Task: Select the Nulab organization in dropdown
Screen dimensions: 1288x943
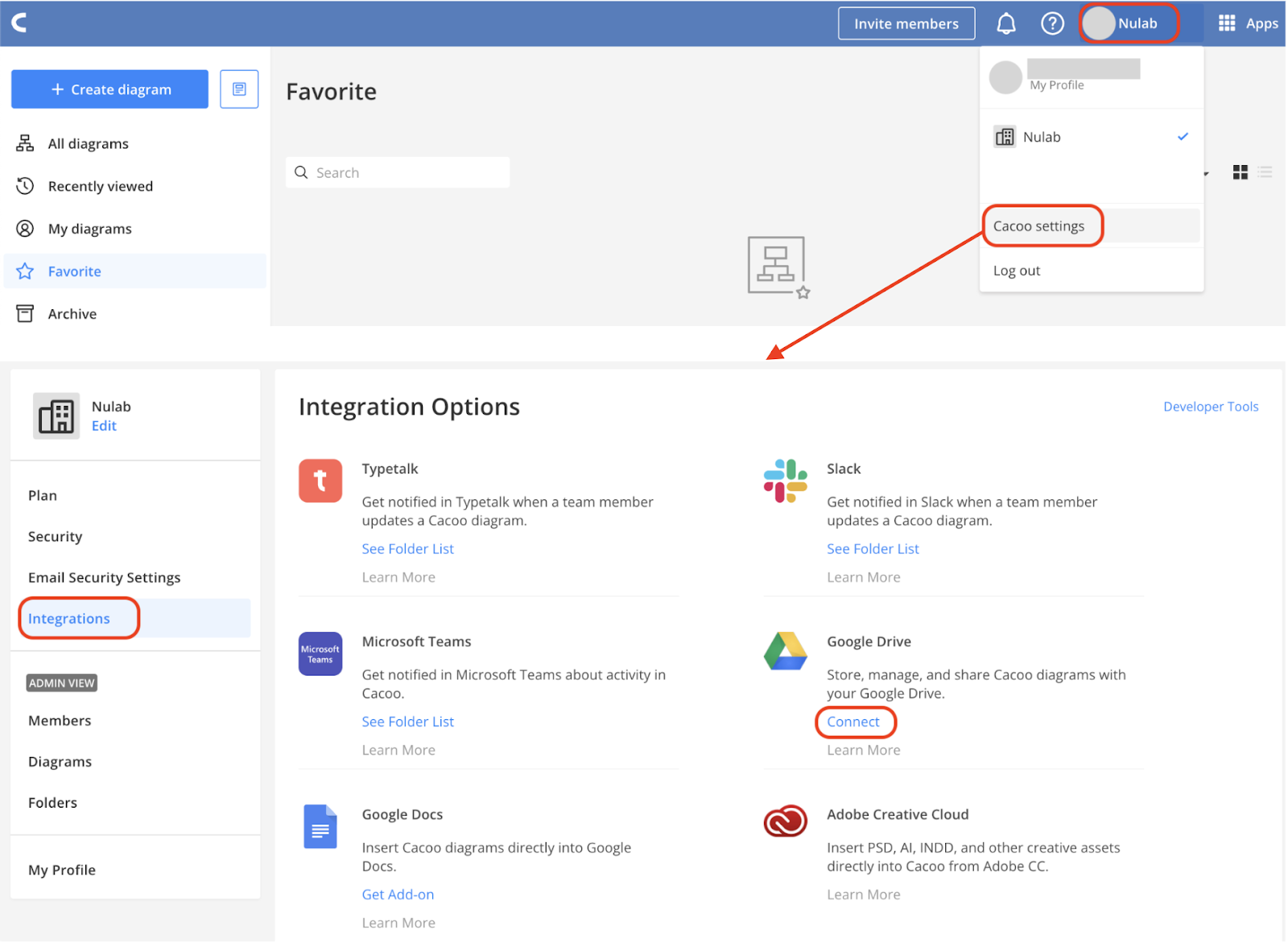Action: (x=1092, y=137)
